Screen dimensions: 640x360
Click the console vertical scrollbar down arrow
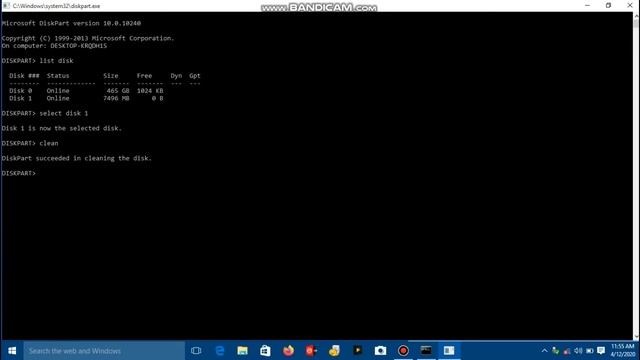[636, 337]
